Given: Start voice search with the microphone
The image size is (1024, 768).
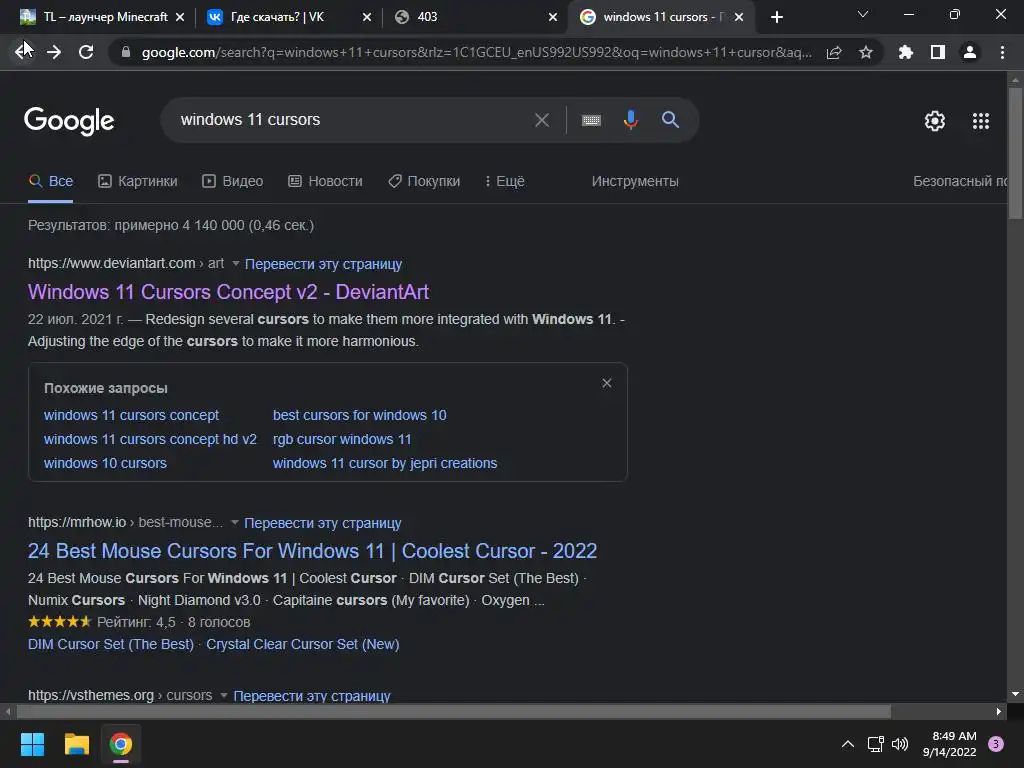Looking at the screenshot, I should point(630,120).
